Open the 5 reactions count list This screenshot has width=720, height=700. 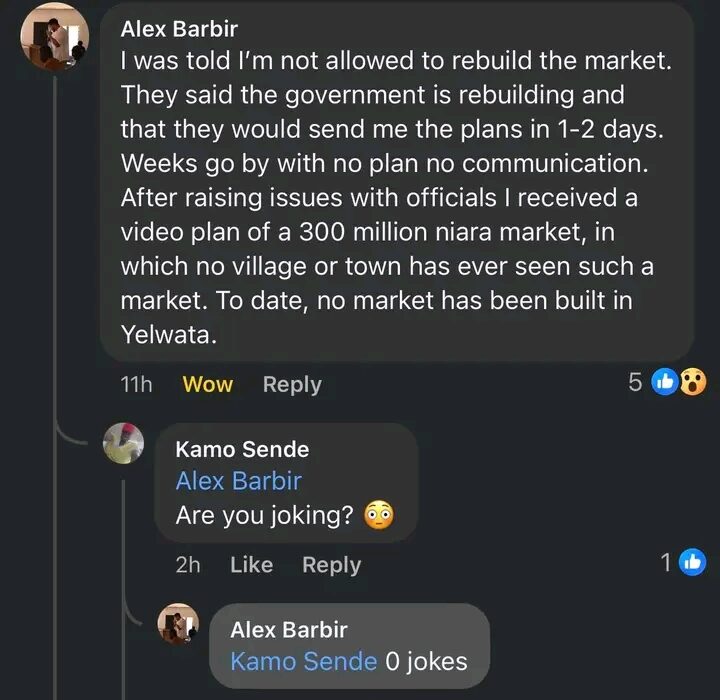click(x=636, y=382)
